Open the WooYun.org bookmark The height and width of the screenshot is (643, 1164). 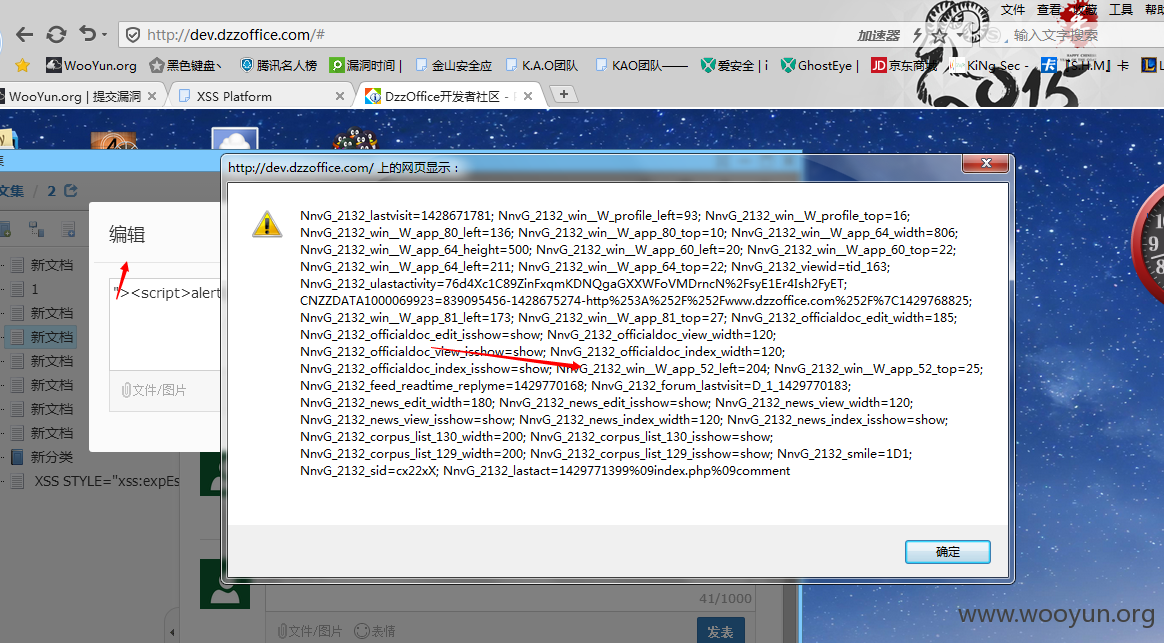91,65
